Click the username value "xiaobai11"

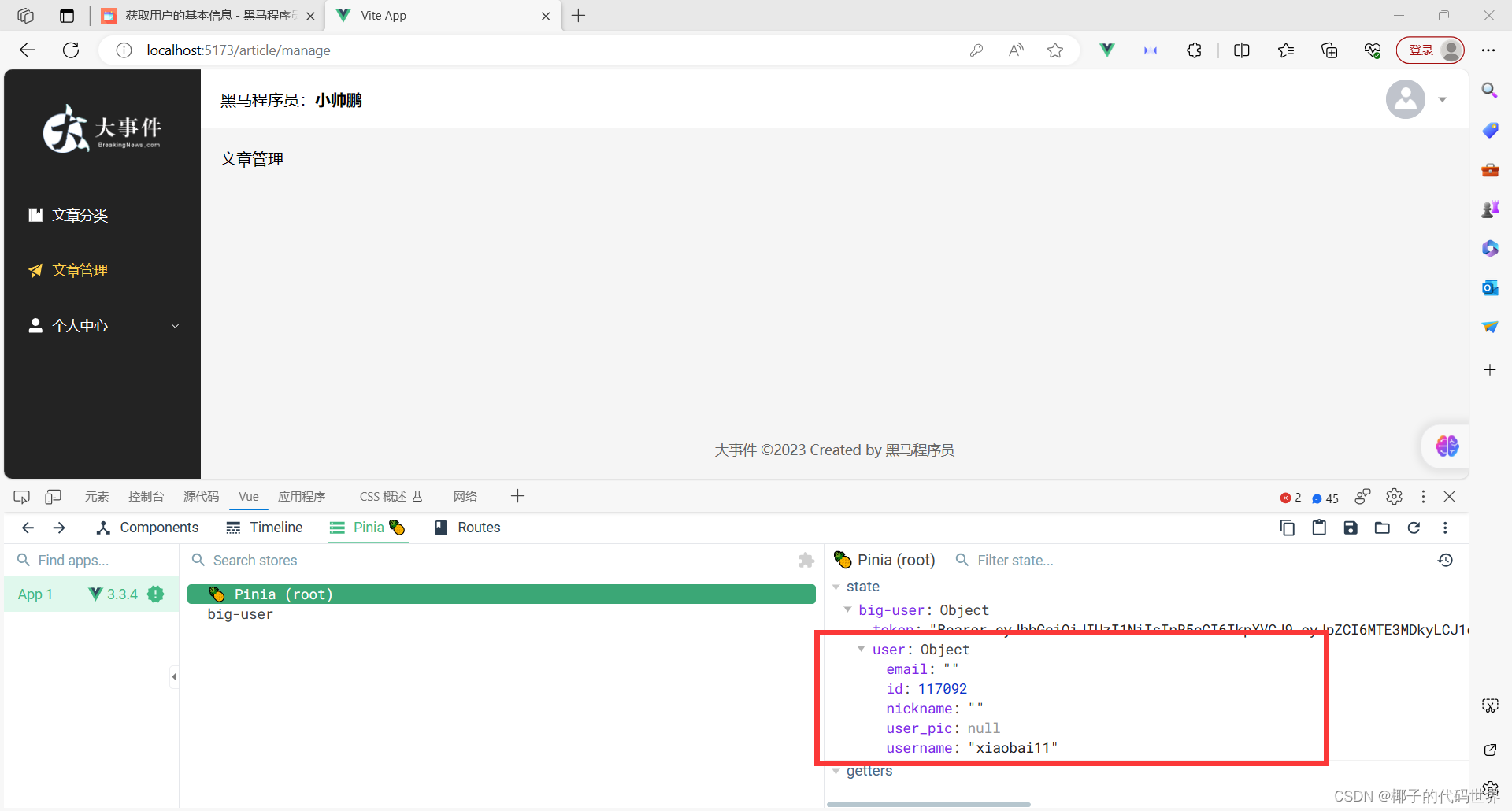[x=1013, y=748]
